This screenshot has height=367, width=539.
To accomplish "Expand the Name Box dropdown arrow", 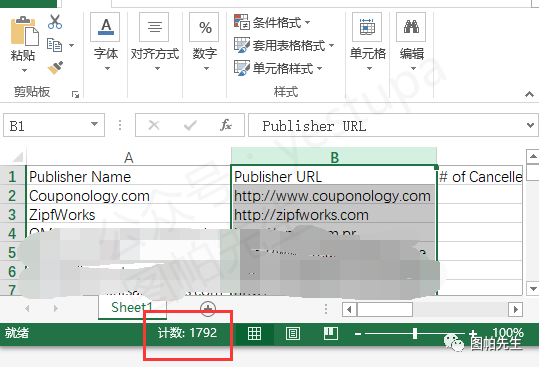I will [94, 124].
